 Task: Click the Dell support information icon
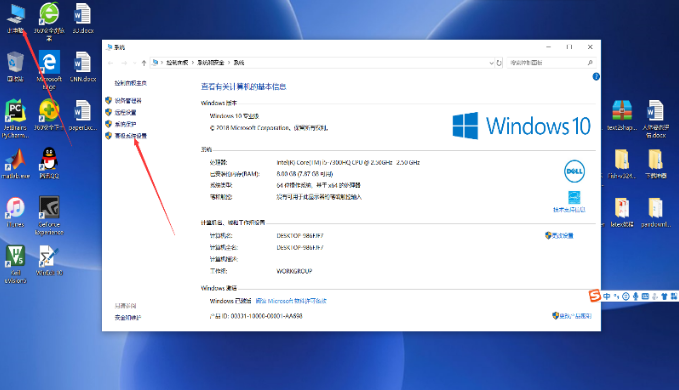[x=574, y=197]
